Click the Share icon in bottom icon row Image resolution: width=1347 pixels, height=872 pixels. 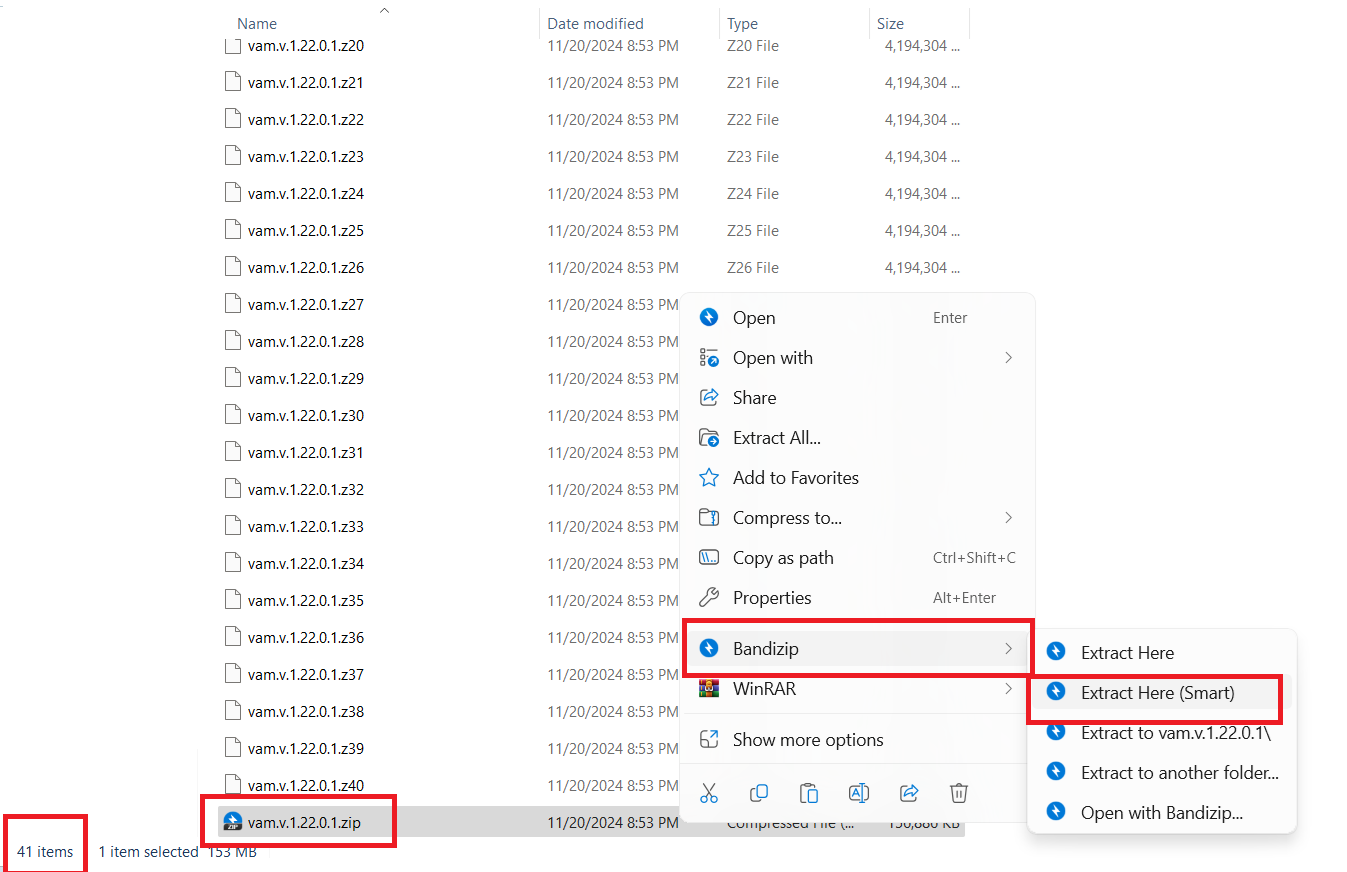pos(909,793)
